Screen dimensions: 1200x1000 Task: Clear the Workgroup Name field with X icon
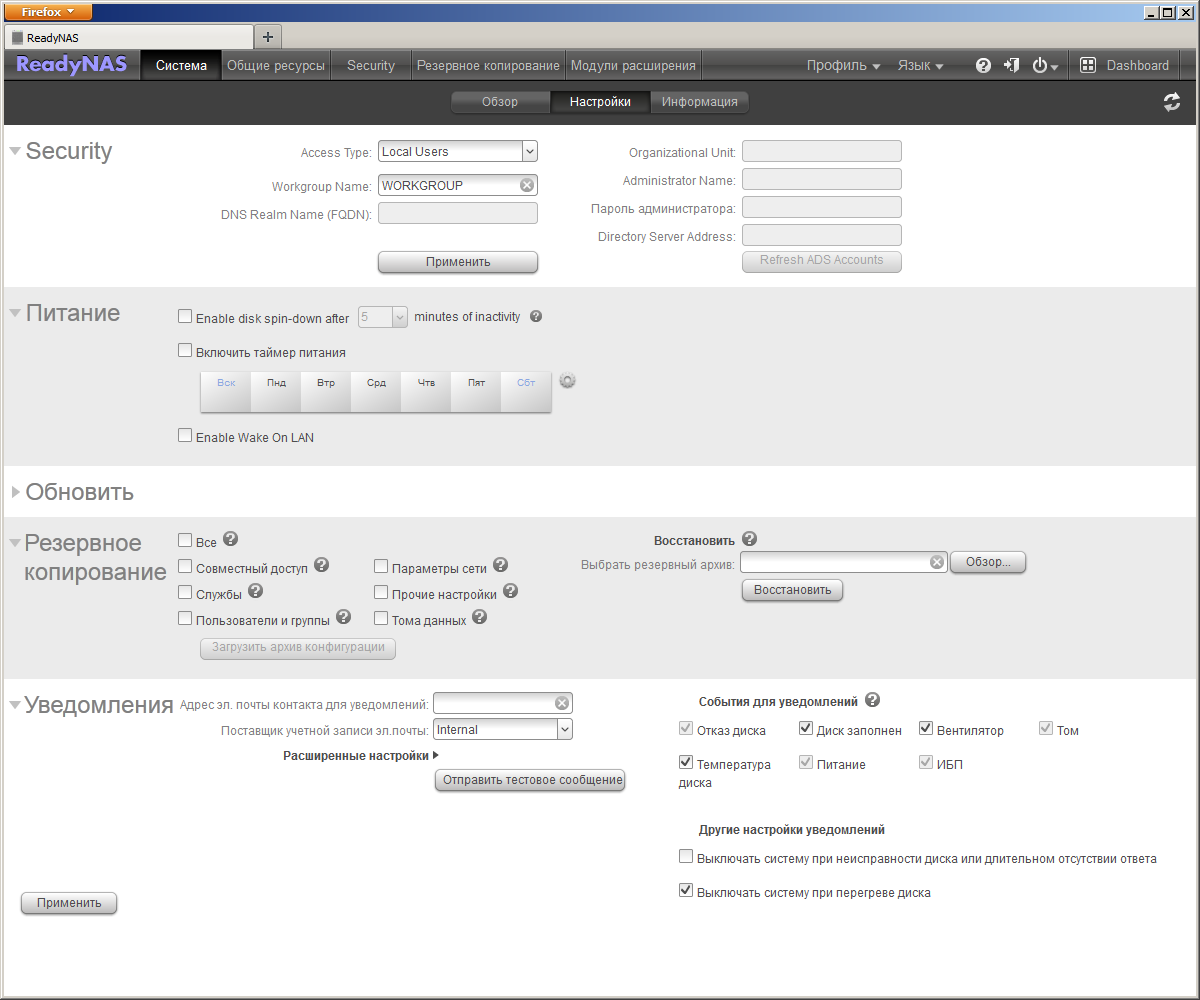coord(527,185)
